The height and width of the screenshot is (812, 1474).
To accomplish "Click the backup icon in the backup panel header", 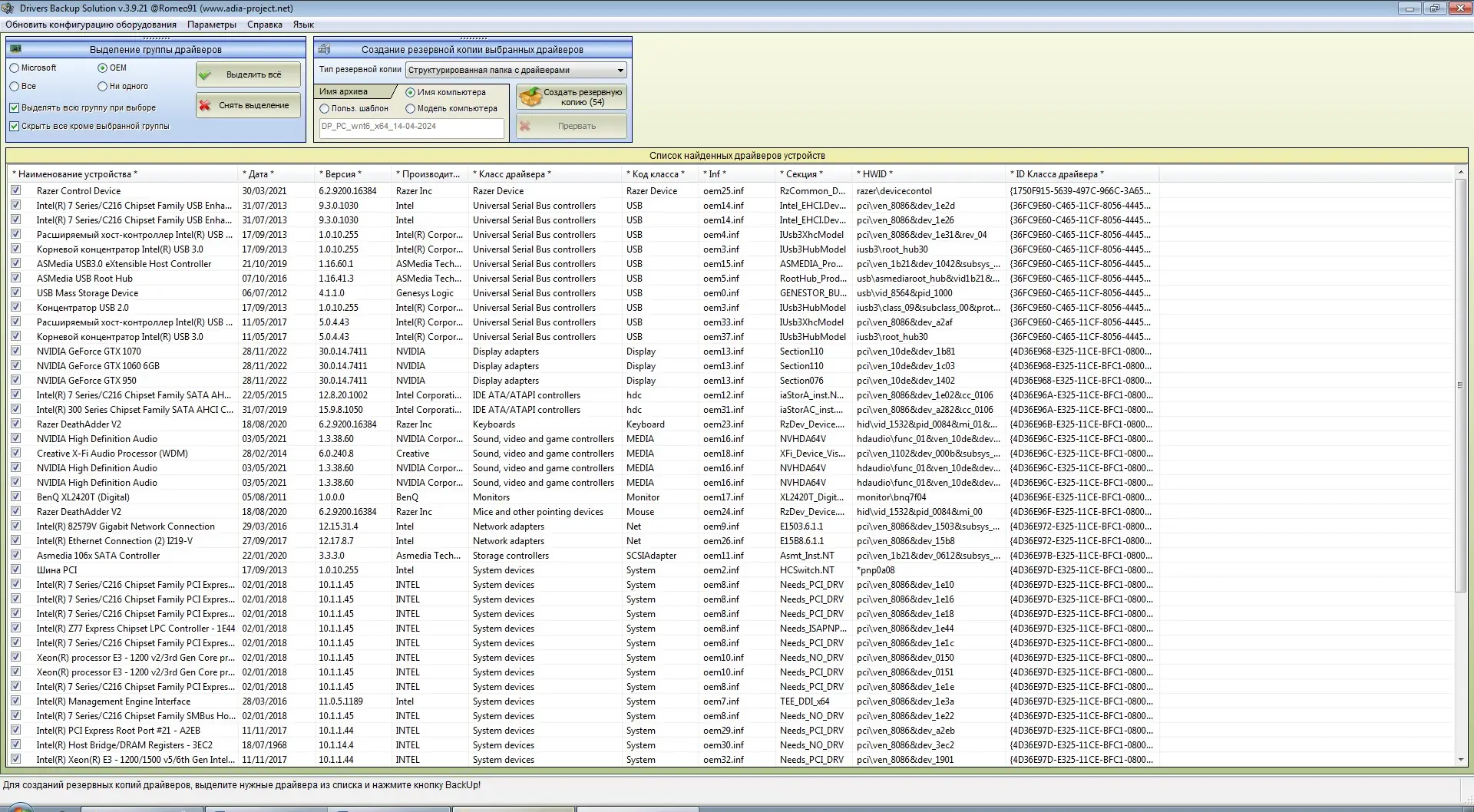I will coord(325,49).
